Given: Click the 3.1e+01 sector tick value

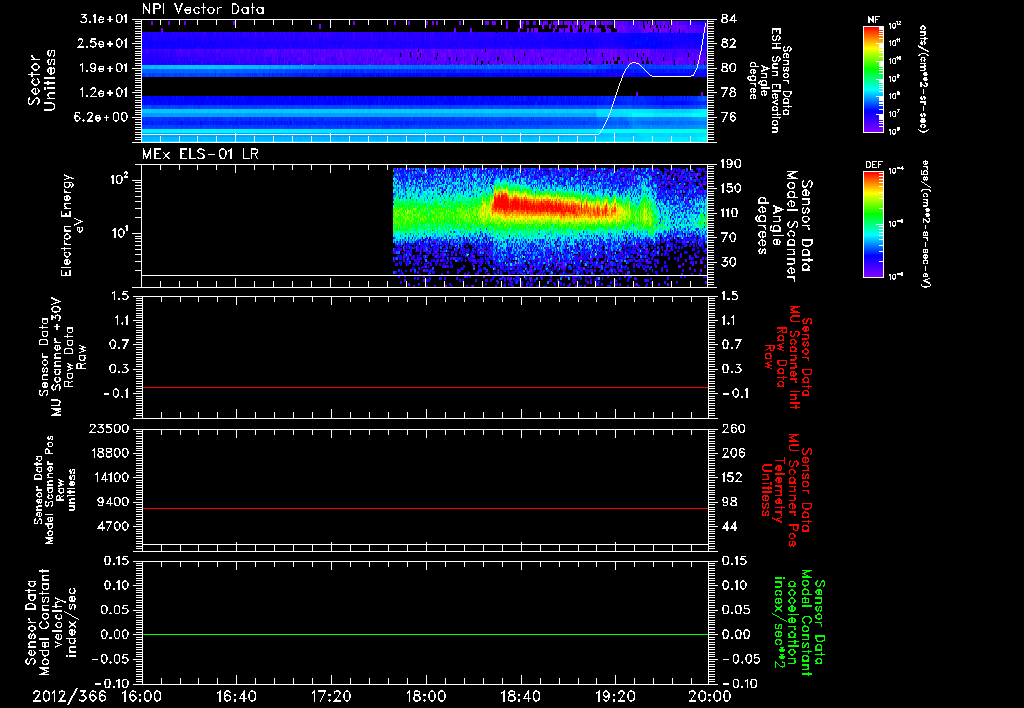Looking at the screenshot, I should 104,19.
